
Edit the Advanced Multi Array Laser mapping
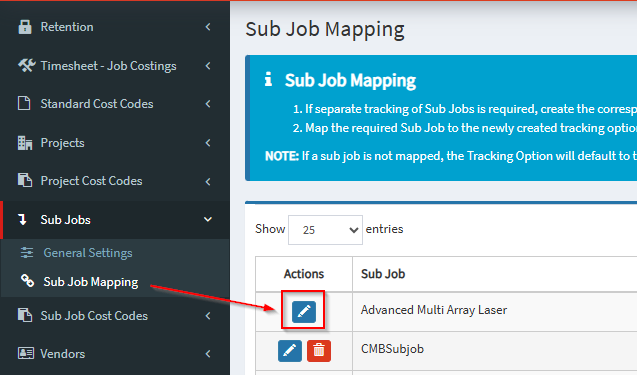tap(304, 311)
